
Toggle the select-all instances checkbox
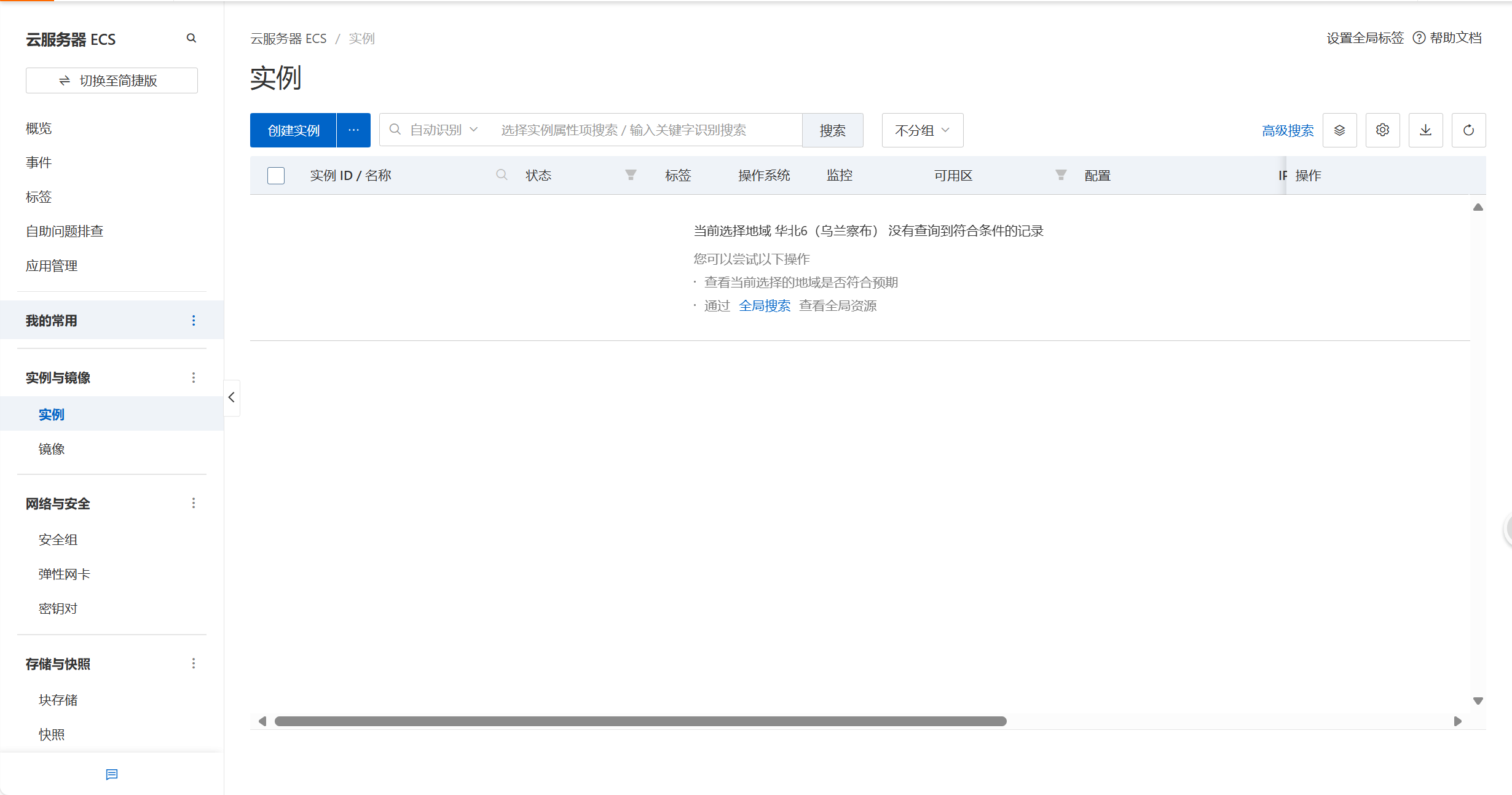coord(276,176)
